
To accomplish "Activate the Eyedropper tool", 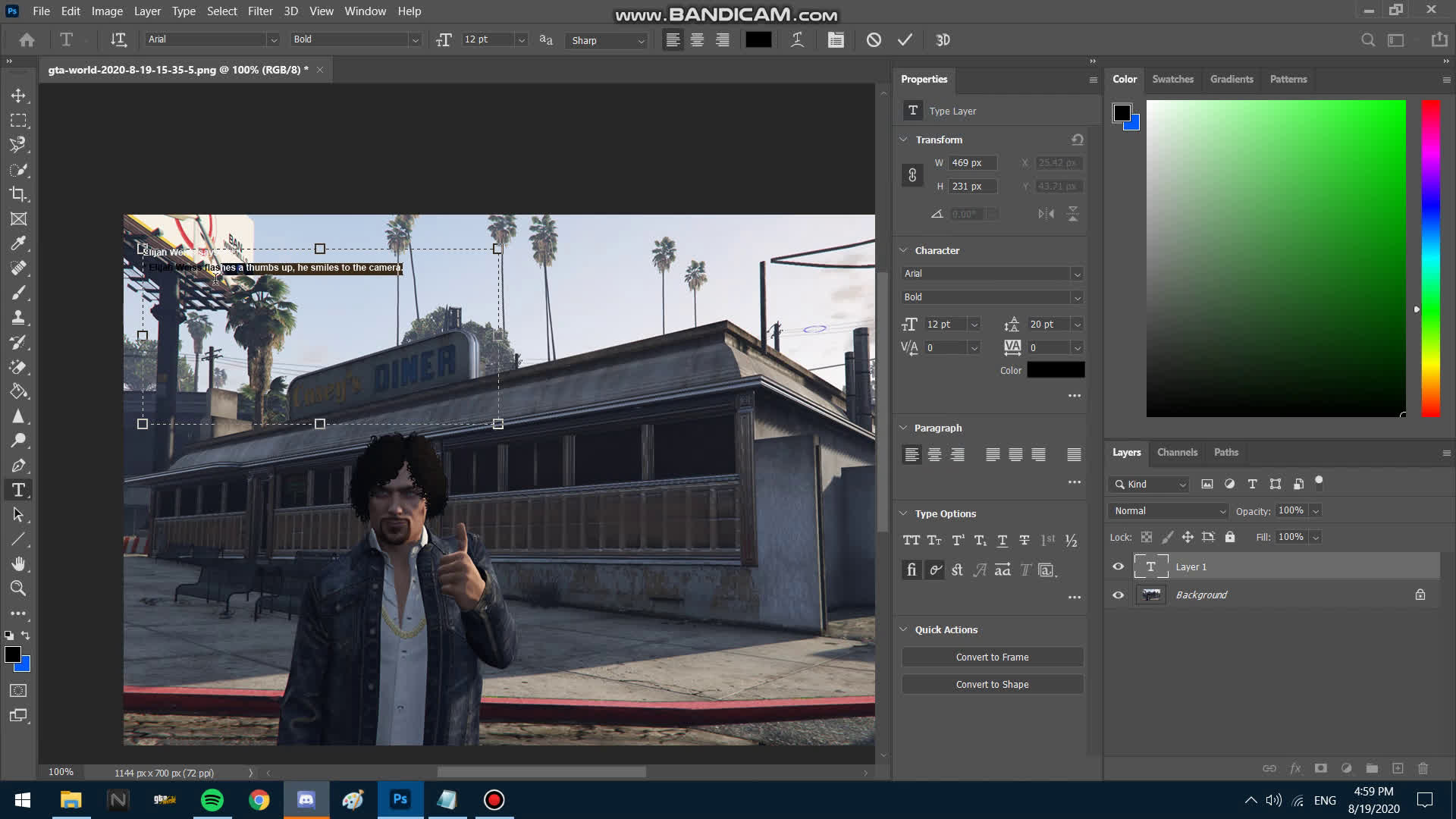I will 19,243.
